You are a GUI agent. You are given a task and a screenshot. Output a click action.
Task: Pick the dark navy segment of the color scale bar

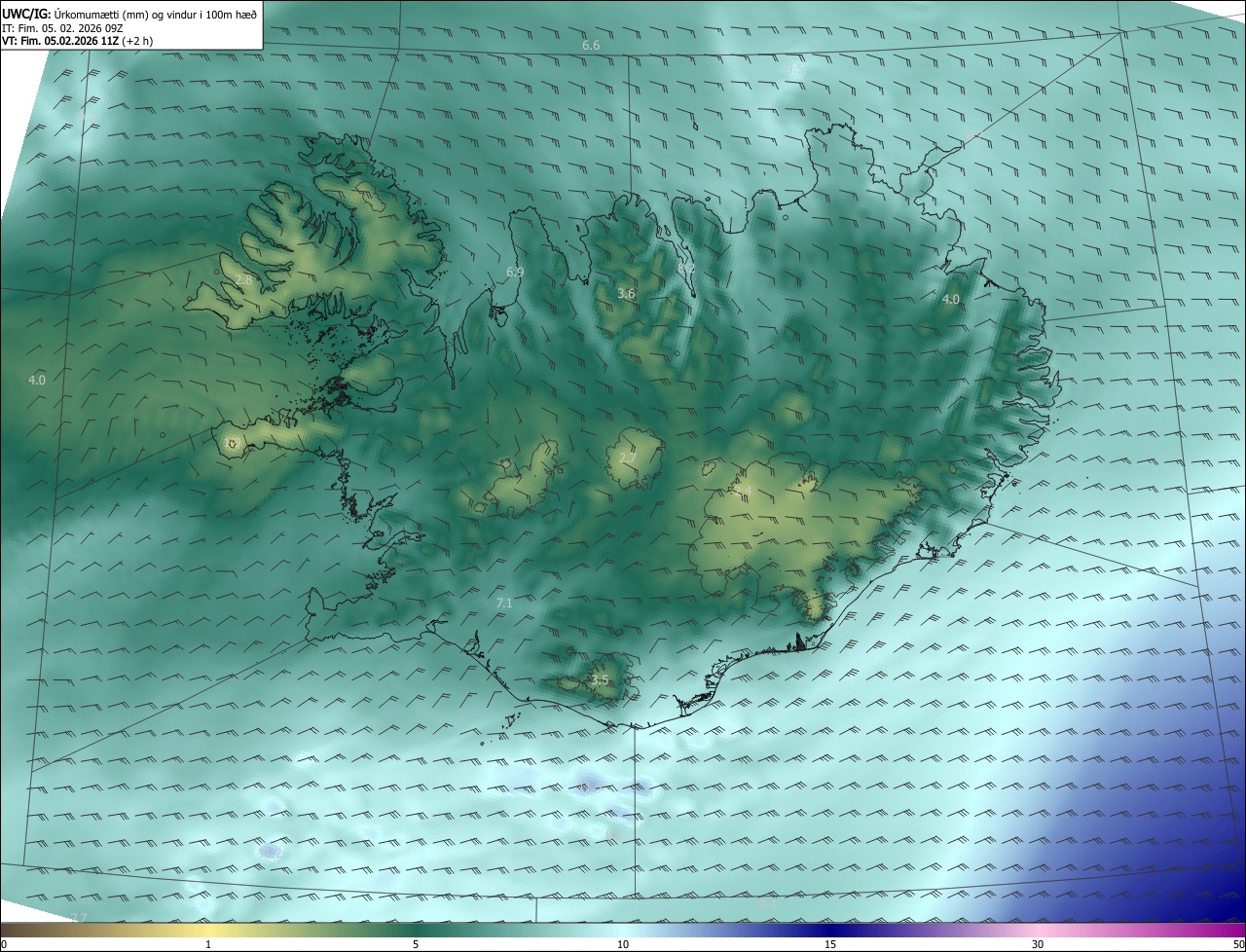tap(832, 930)
